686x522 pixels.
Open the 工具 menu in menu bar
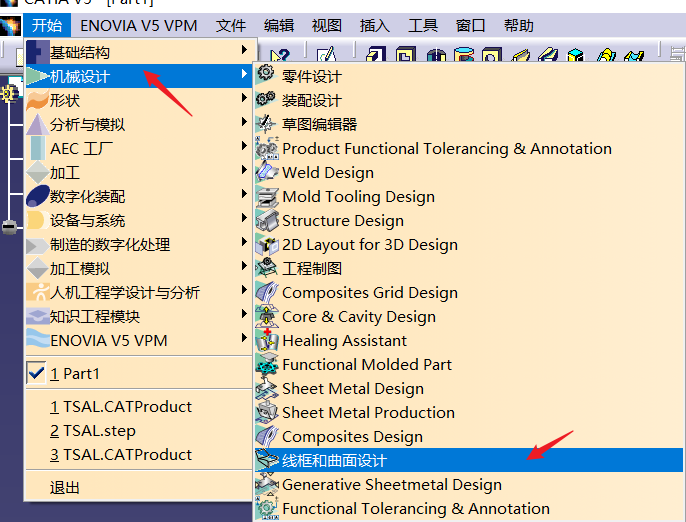[424, 25]
